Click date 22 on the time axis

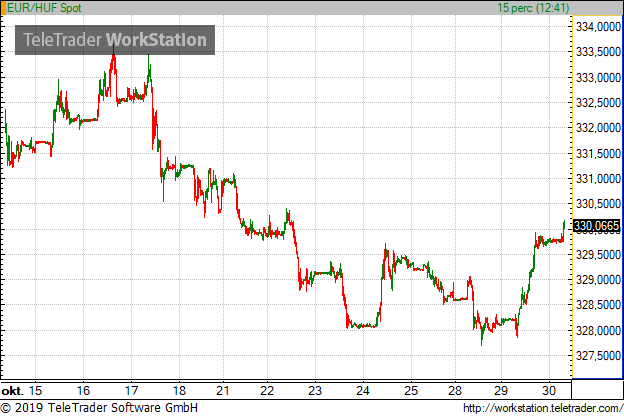coord(267,391)
